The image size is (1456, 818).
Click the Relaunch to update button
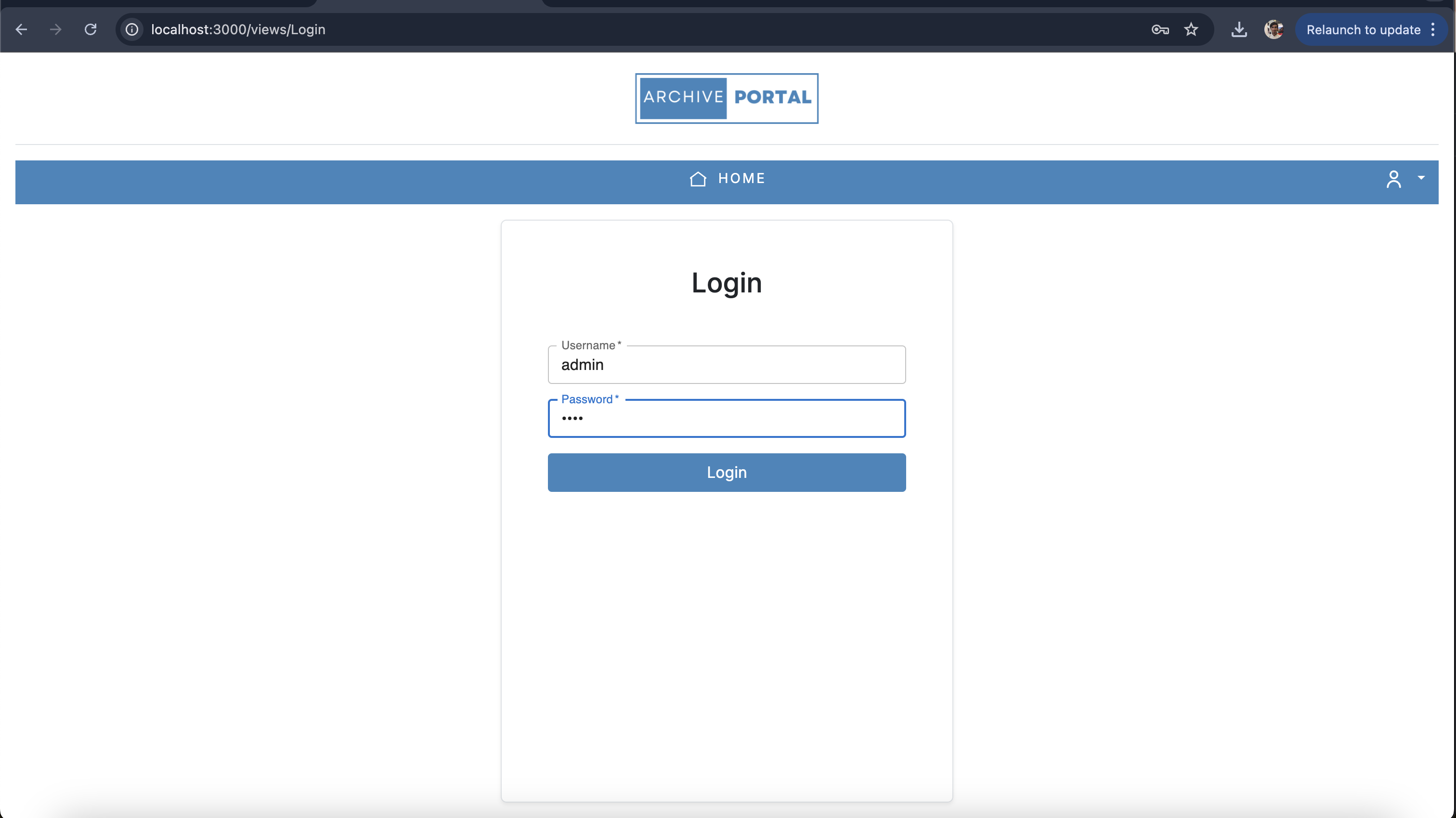click(1363, 29)
